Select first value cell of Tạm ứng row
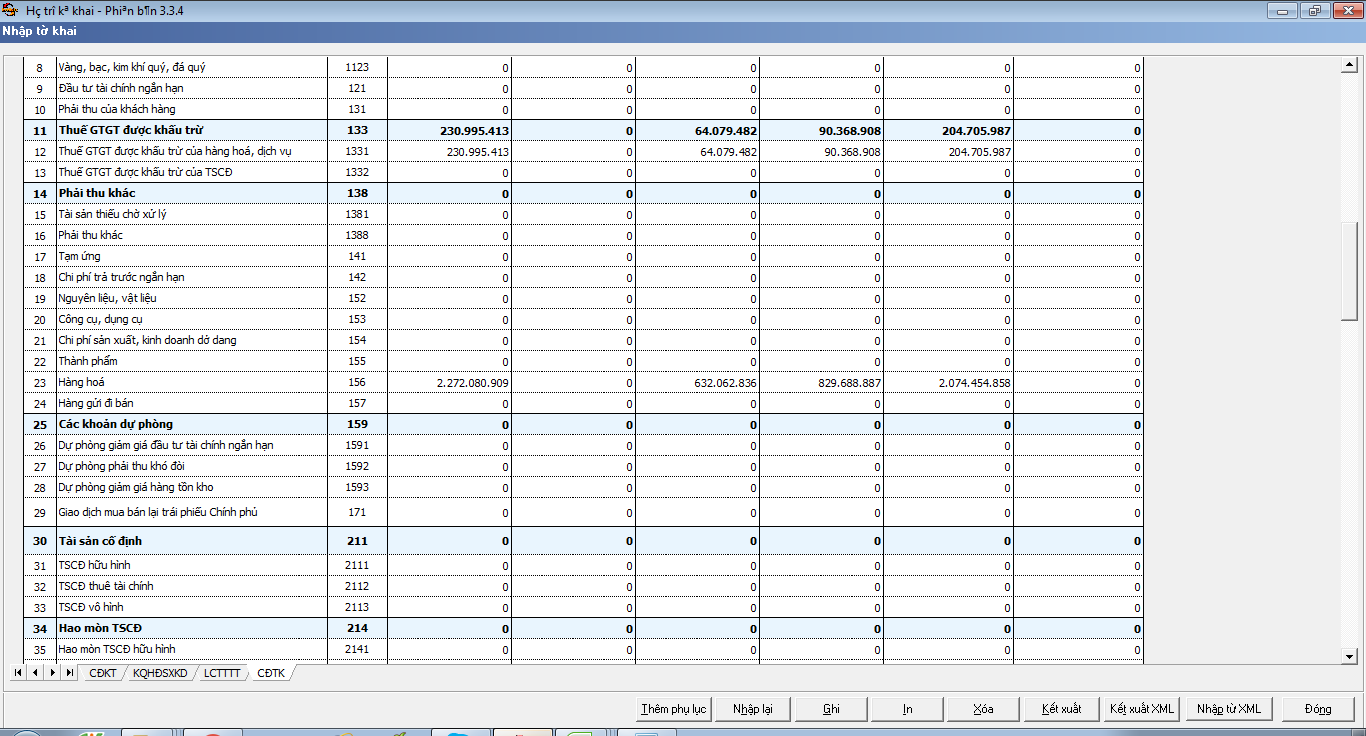This screenshot has width=1366, height=736. (449, 257)
